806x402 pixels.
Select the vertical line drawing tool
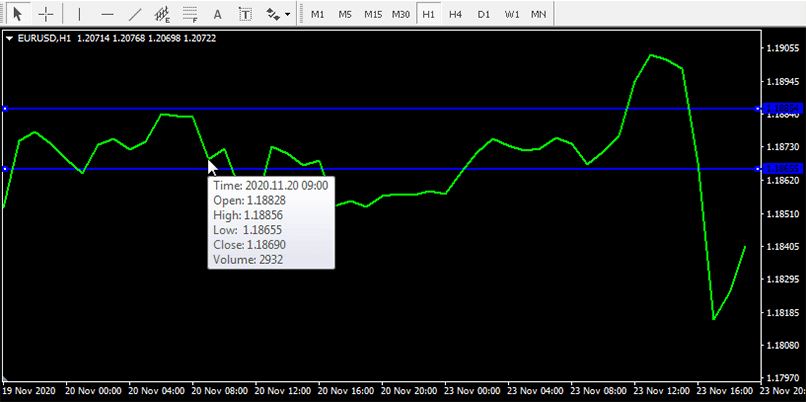tap(80, 14)
